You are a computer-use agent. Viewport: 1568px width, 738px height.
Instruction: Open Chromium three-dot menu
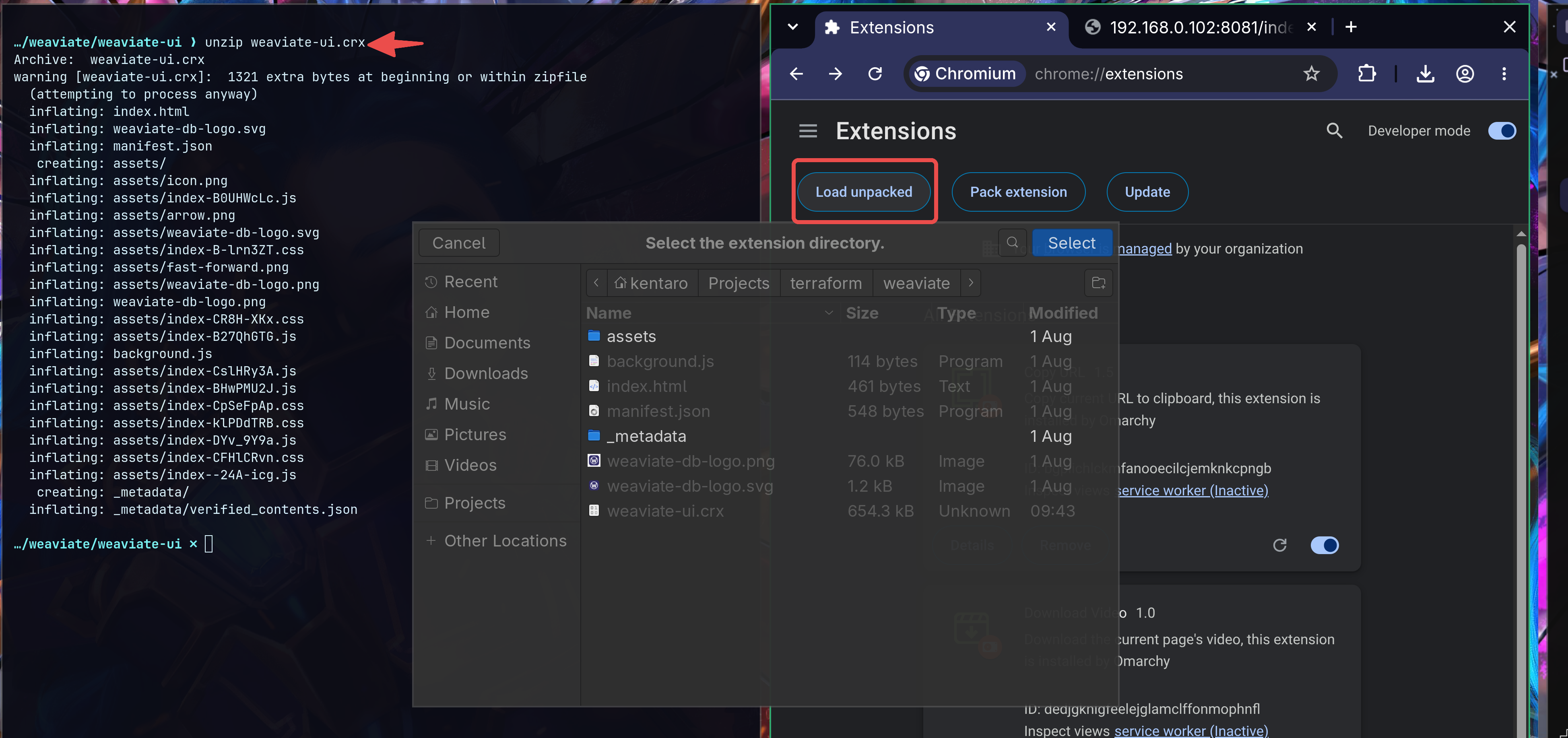pyautogui.click(x=1504, y=74)
